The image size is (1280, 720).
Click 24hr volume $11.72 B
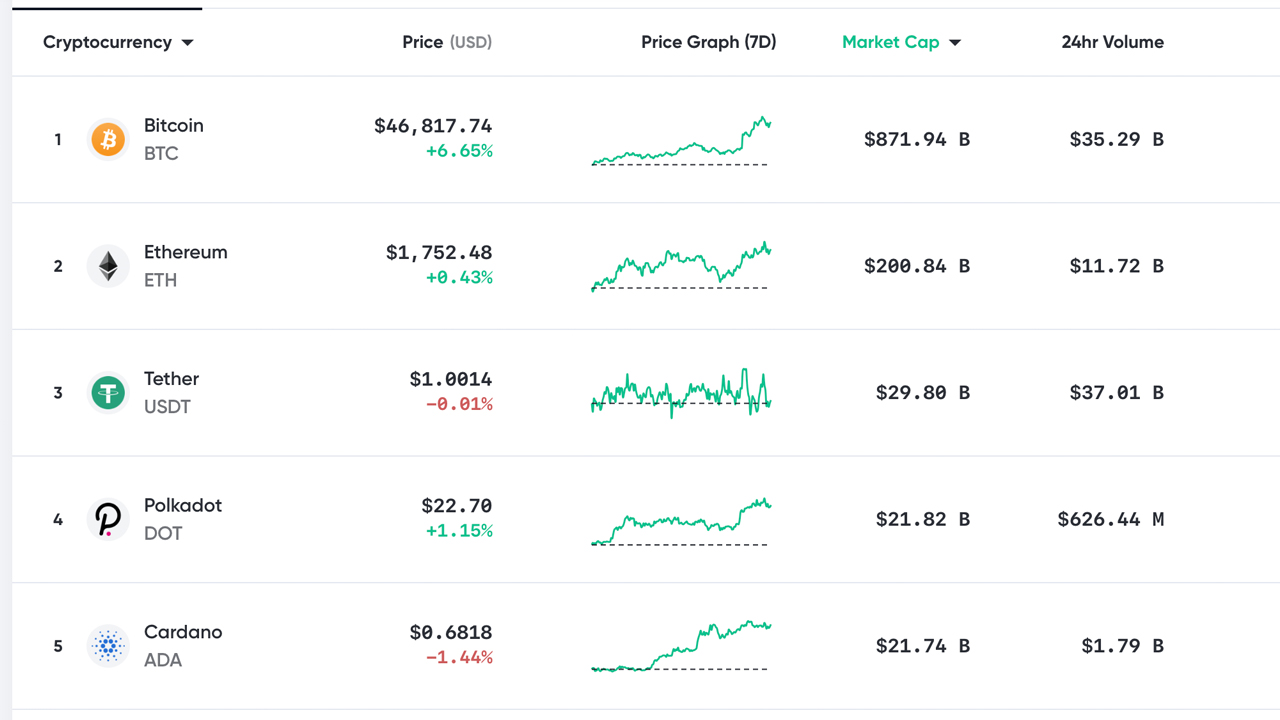[x=1117, y=266]
